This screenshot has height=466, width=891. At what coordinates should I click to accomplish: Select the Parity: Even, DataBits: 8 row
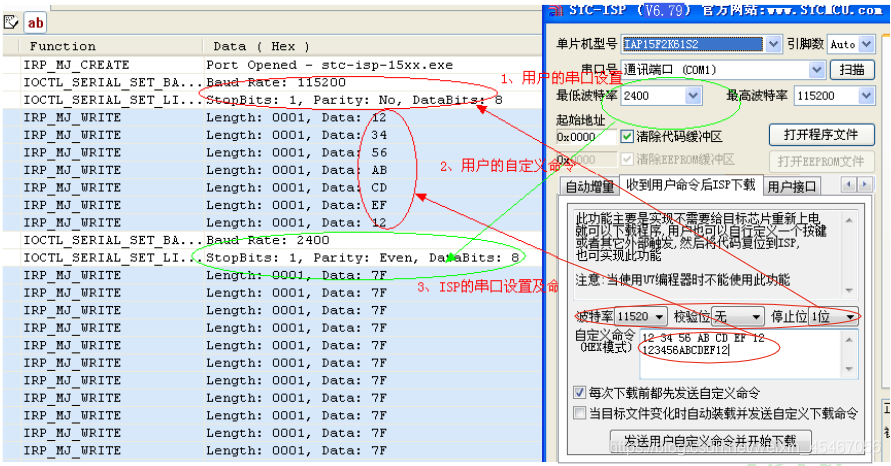[x=273, y=257]
